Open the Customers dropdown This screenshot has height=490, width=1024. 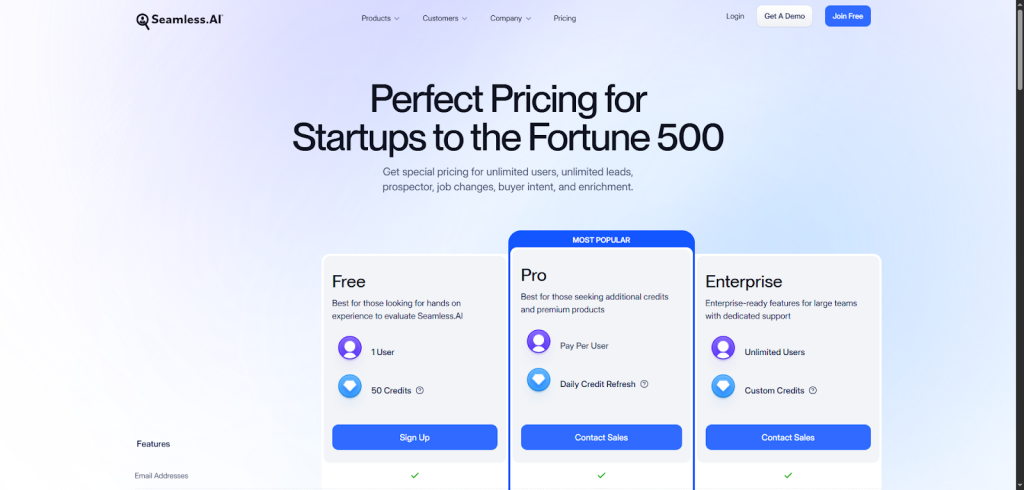[444, 18]
